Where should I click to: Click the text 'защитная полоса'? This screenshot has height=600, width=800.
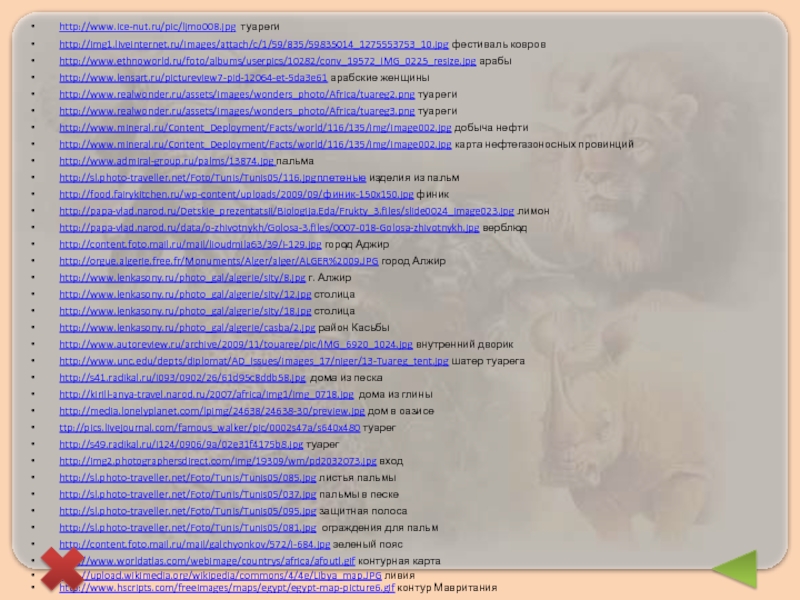coord(363,511)
